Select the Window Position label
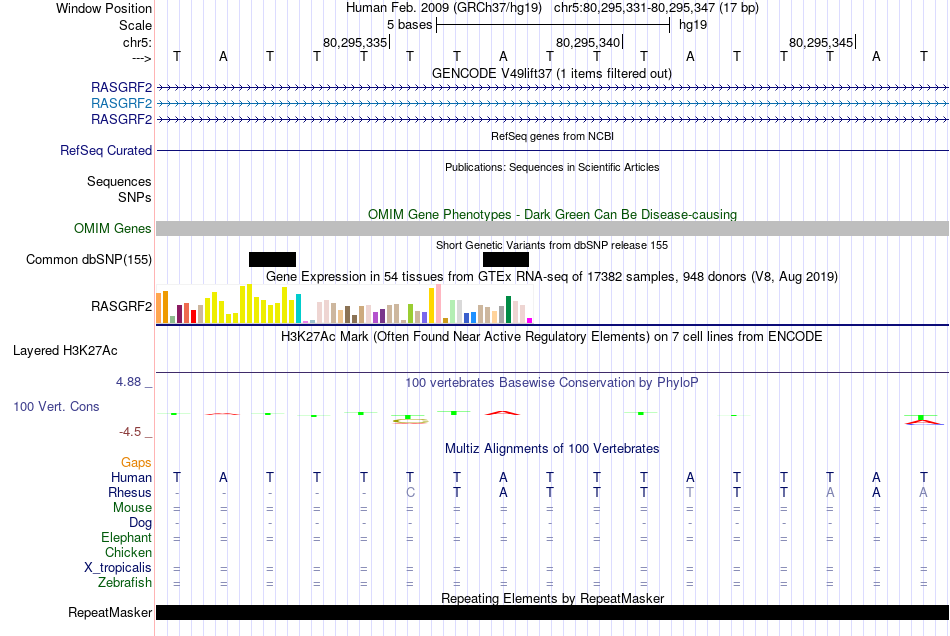Viewport: 950px width, 636px height. click(104, 8)
